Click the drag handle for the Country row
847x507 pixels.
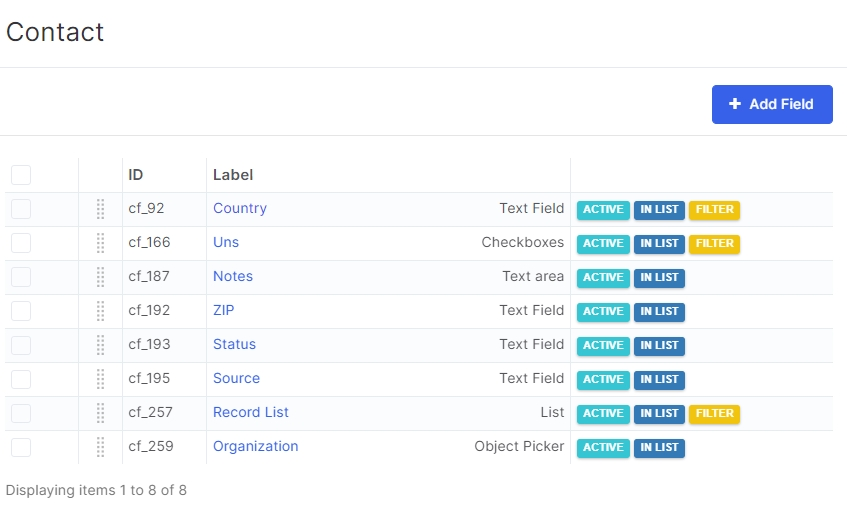[x=100, y=209]
